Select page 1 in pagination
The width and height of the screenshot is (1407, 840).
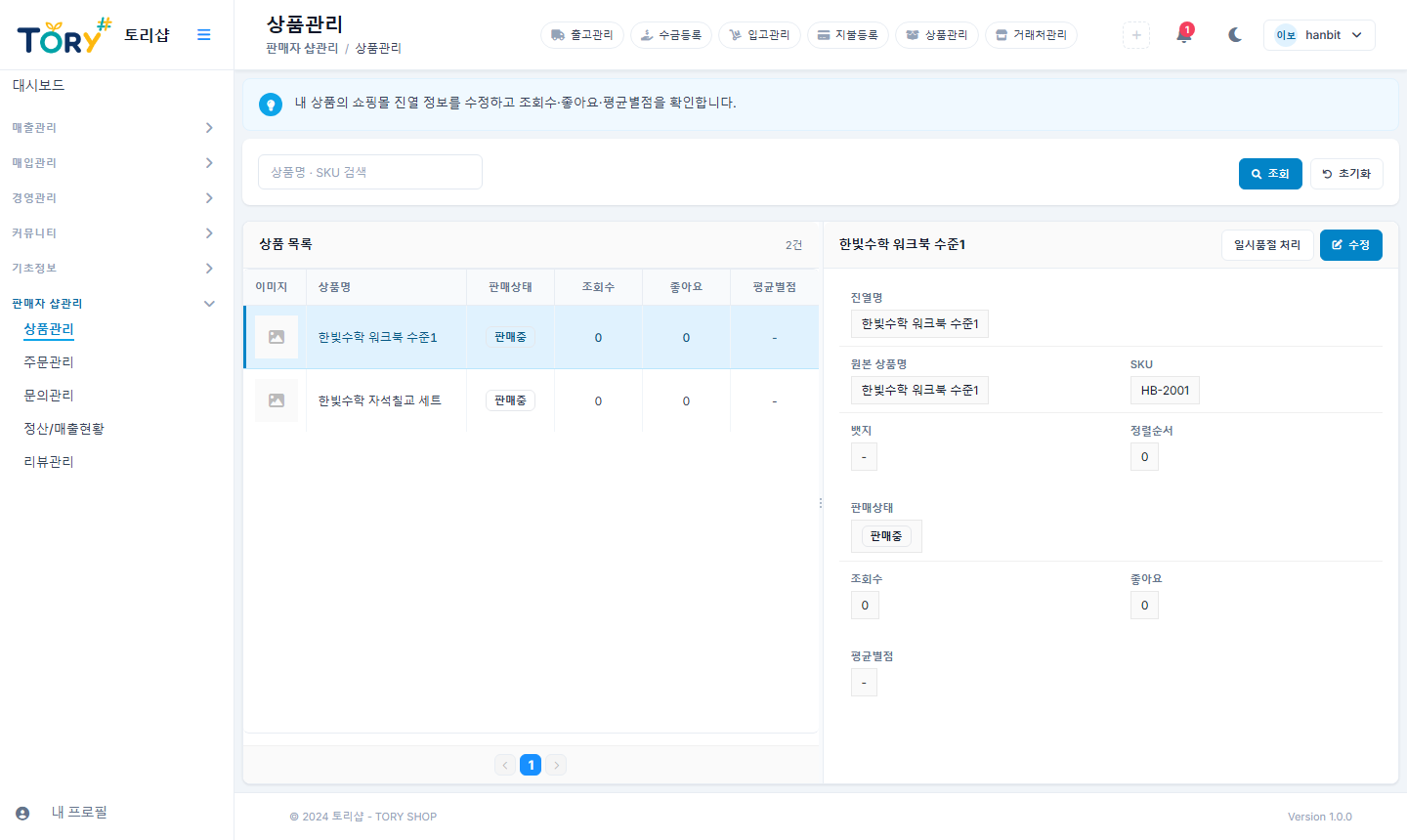[531, 765]
